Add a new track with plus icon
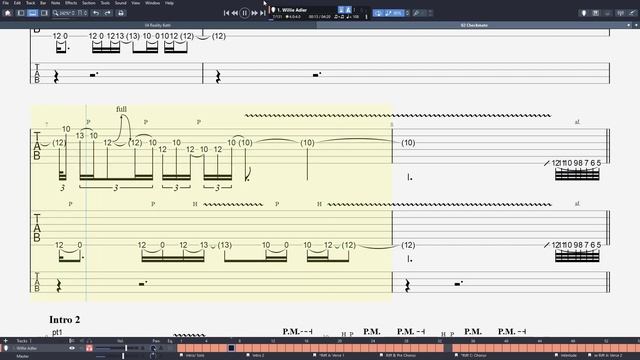Image resolution: width=640 pixels, height=360 pixels. pos(5,340)
